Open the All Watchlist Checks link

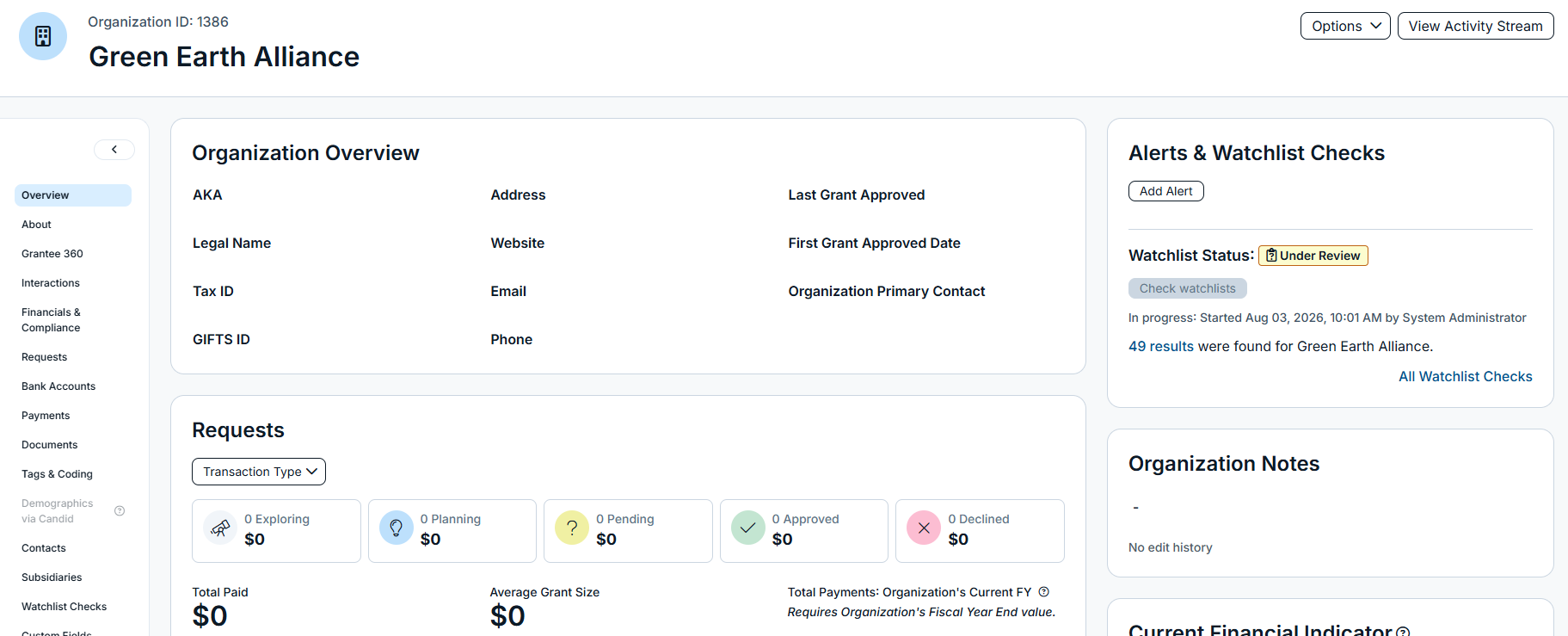(1466, 376)
